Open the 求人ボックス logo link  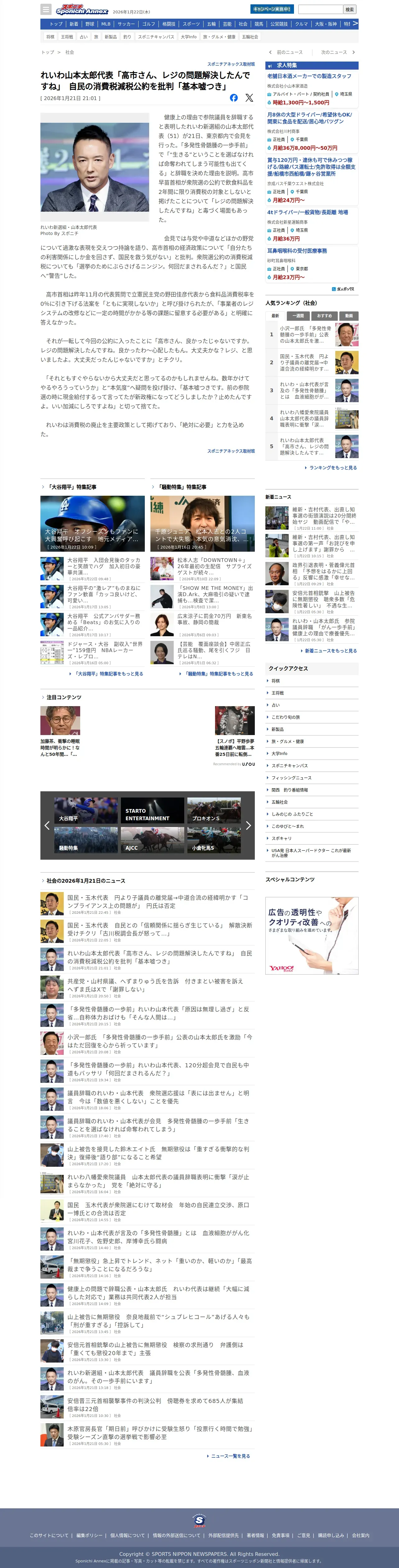point(343,289)
